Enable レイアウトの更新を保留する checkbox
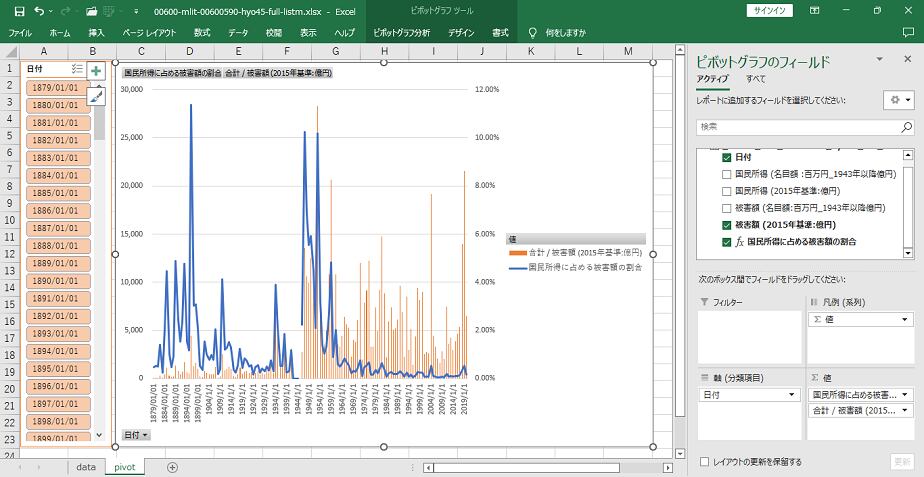 click(706, 462)
